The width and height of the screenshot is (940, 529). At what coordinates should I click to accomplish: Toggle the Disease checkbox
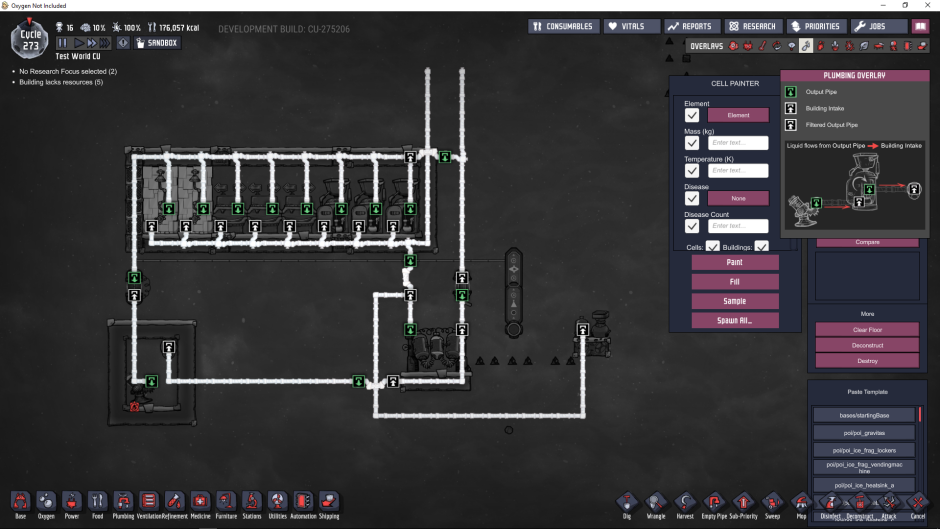tap(692, 198)
